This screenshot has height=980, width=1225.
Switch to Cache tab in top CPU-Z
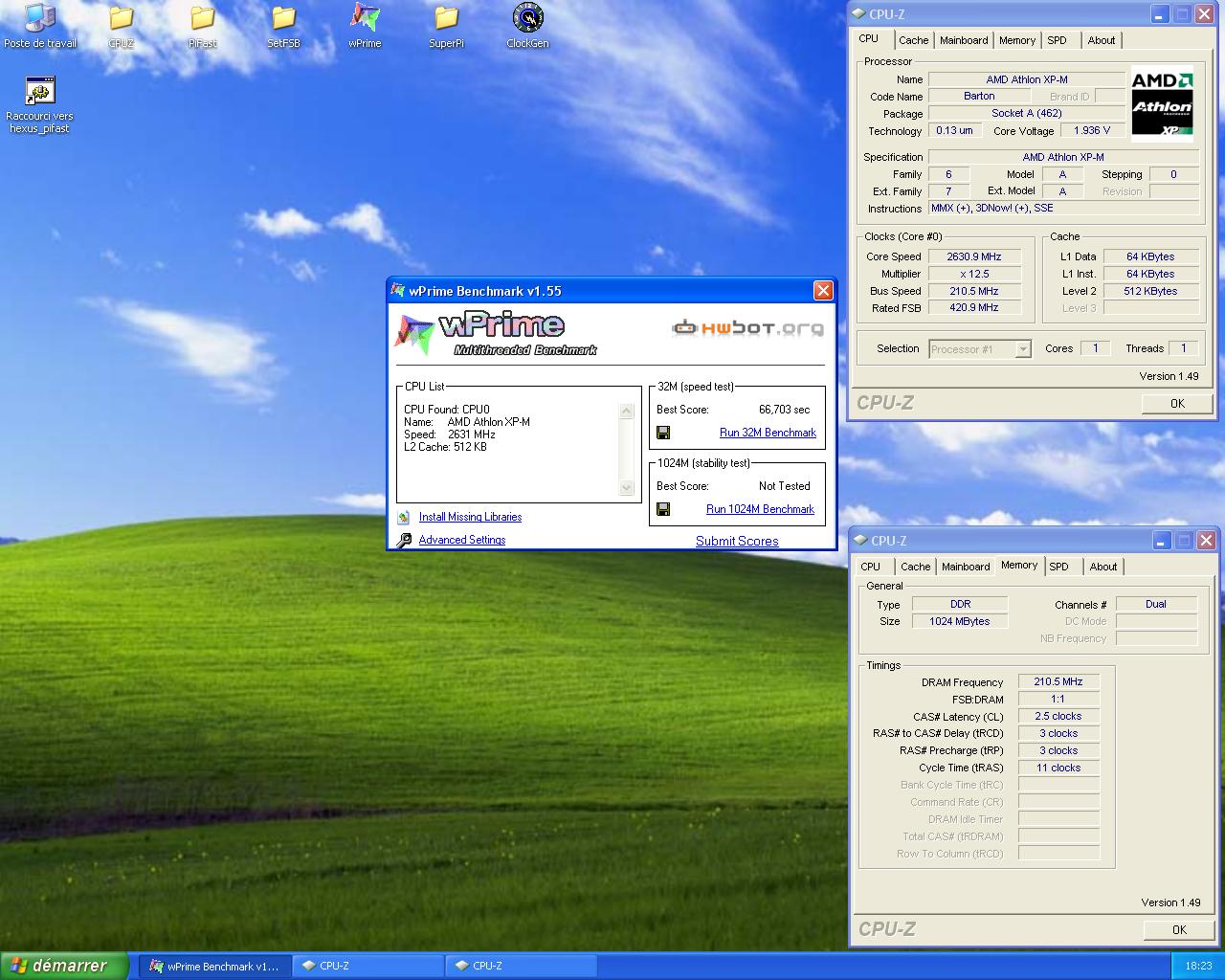[913, 40]
